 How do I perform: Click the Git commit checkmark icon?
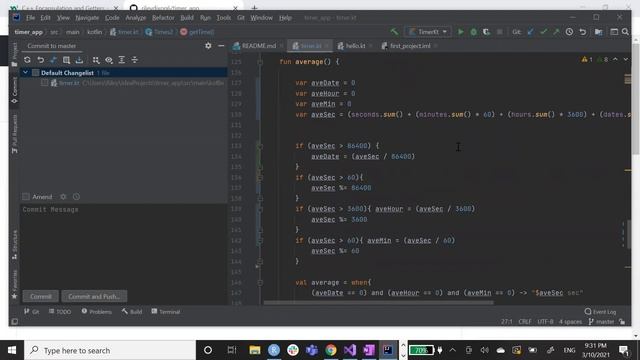(543, 32)
